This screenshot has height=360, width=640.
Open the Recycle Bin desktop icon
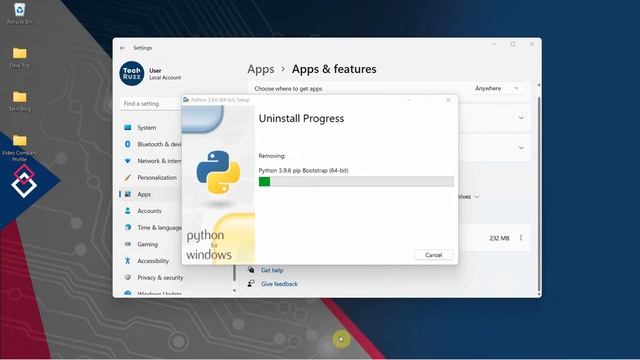click(x=19, y=13)
